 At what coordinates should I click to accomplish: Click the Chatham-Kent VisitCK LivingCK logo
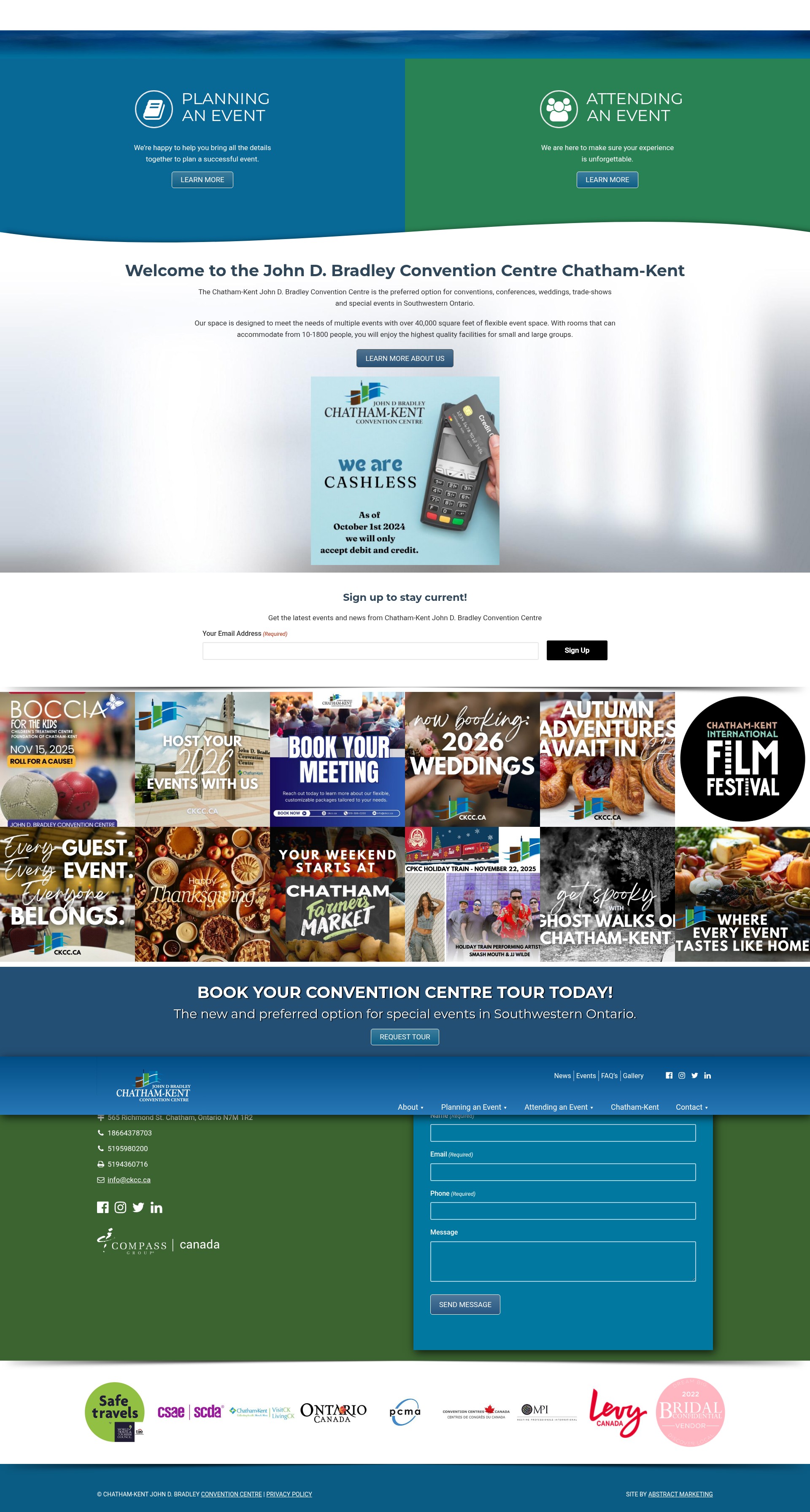[x=262, y=1412]
